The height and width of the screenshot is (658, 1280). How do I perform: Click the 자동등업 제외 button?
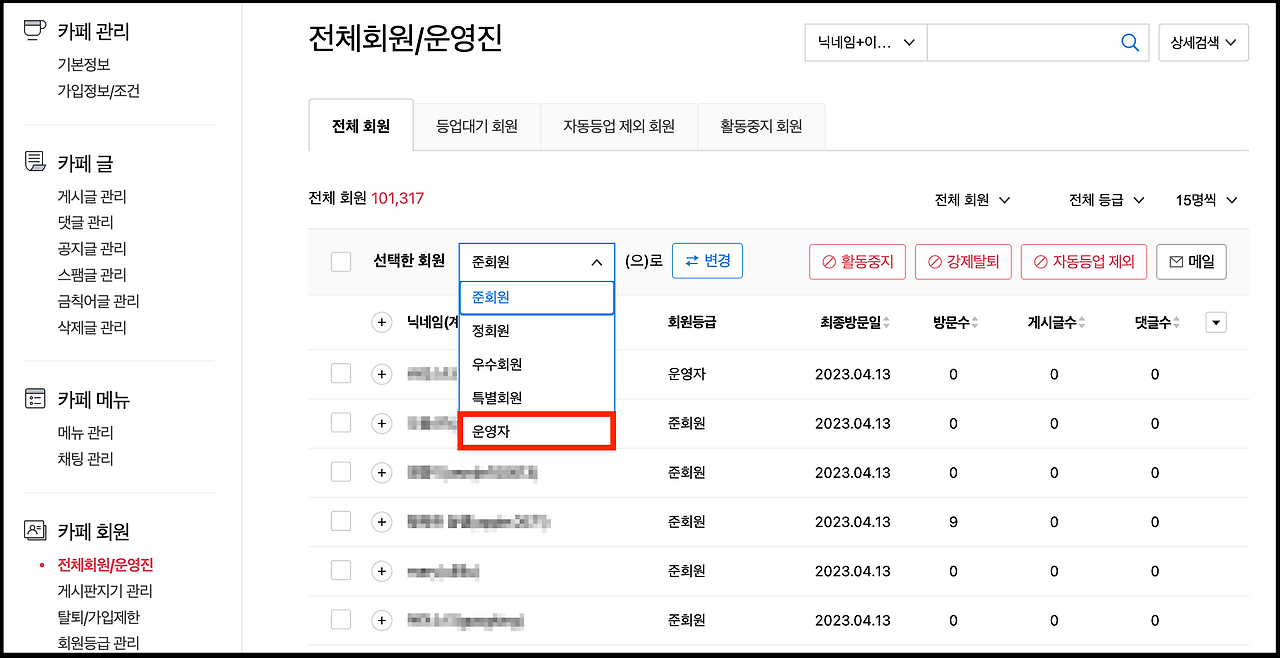(x=1083, y=262)
